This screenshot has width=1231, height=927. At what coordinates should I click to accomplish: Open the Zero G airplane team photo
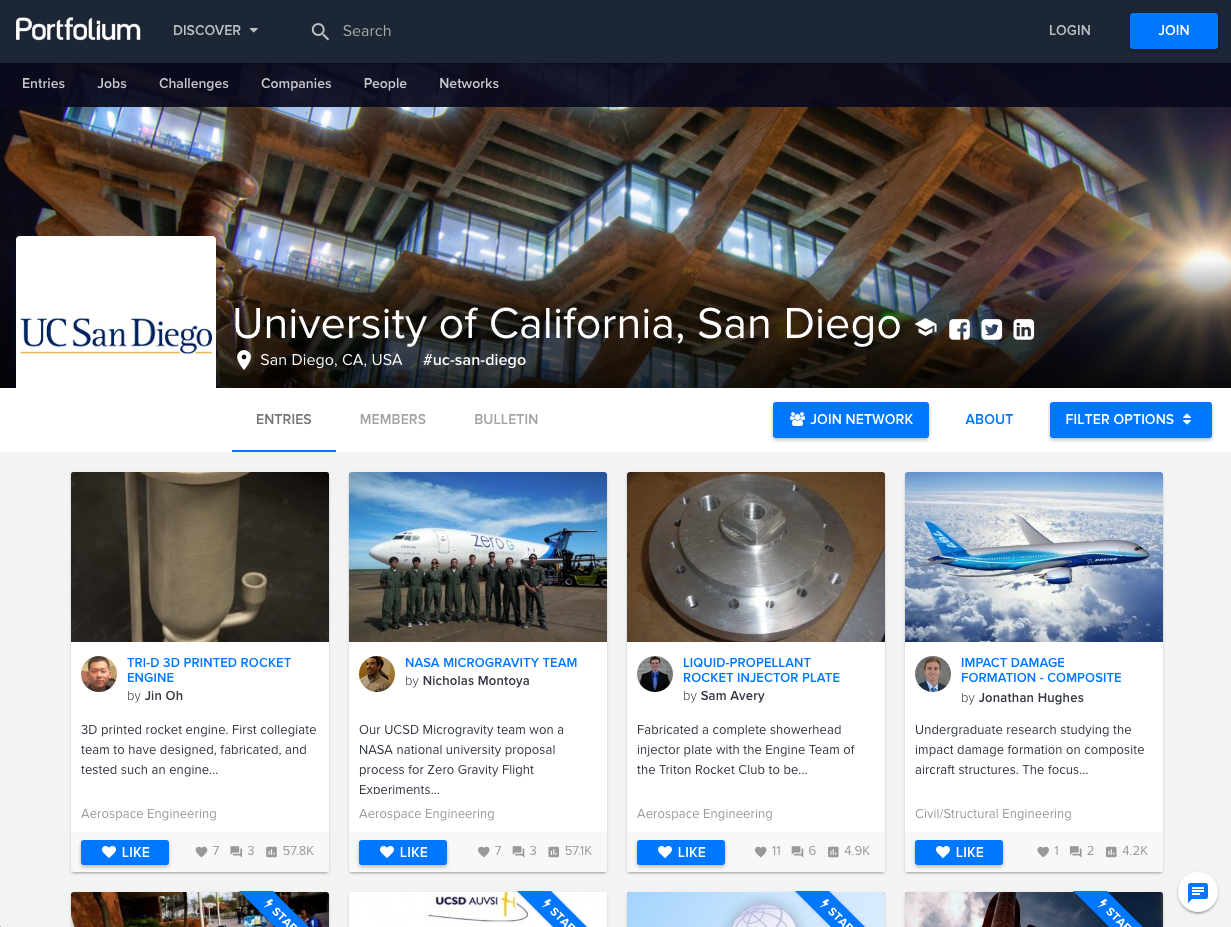[x=478, y=557]
